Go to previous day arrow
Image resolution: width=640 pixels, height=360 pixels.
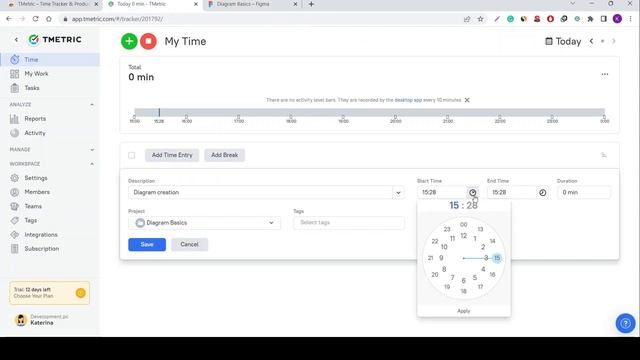pos(591,41)
